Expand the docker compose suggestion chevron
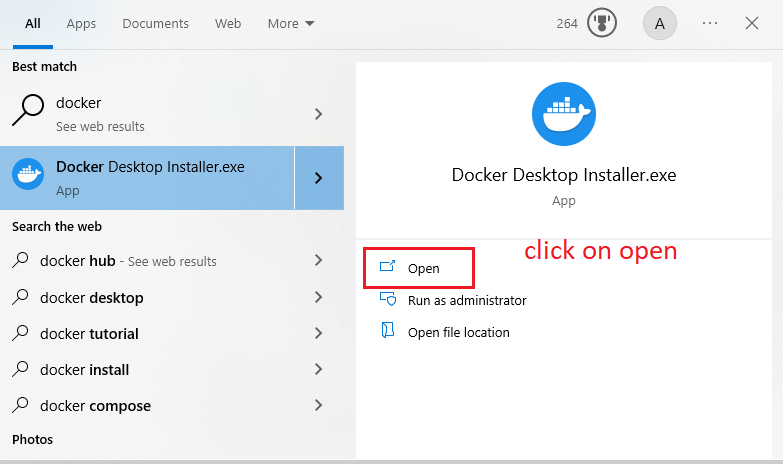The width and height of the screenshot is (783, 464). 319,406
